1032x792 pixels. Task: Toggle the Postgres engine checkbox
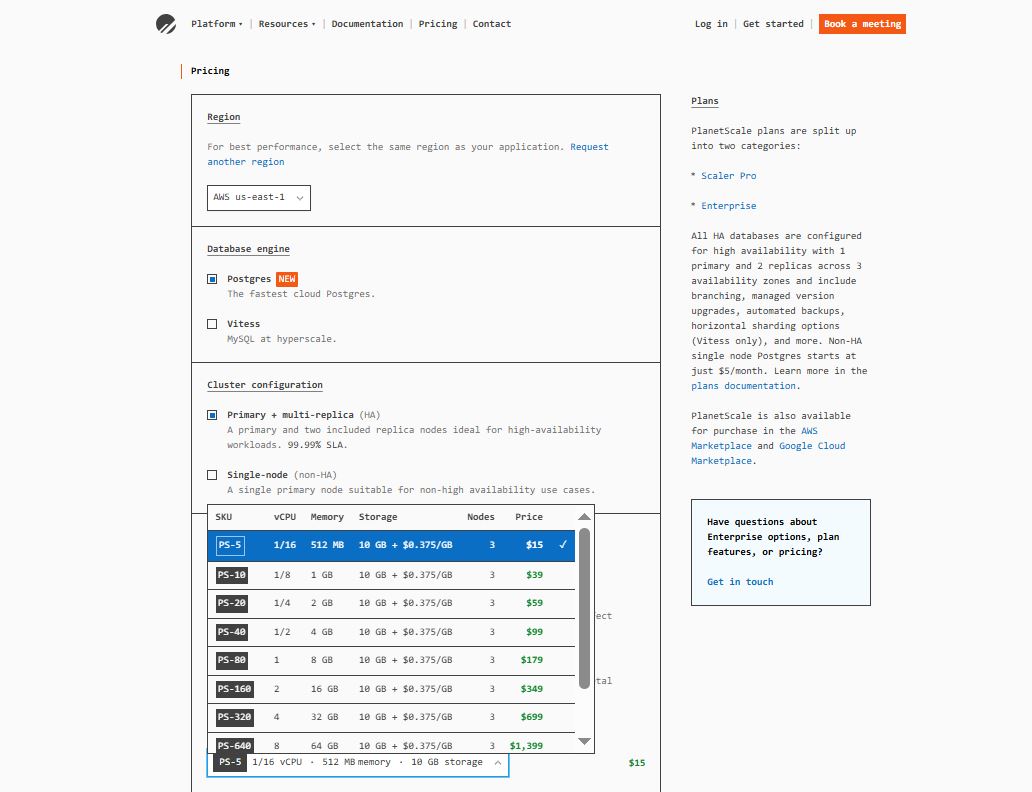[x=212, y=279]
